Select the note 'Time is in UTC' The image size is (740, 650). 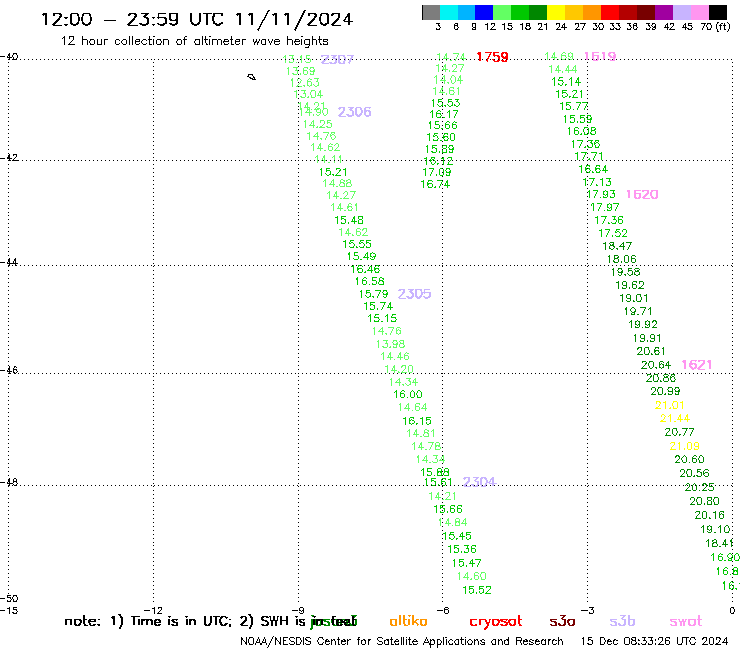(181, 621)
